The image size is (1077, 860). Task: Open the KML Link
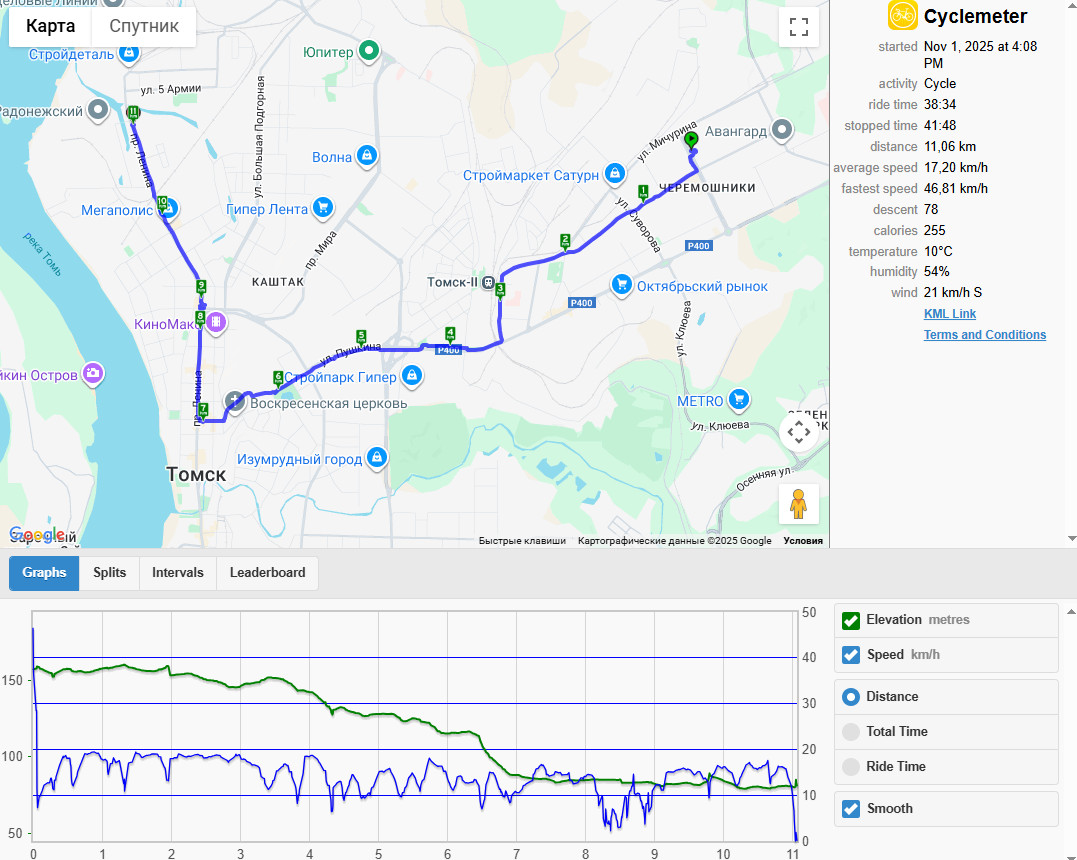[x=949, y=314]
